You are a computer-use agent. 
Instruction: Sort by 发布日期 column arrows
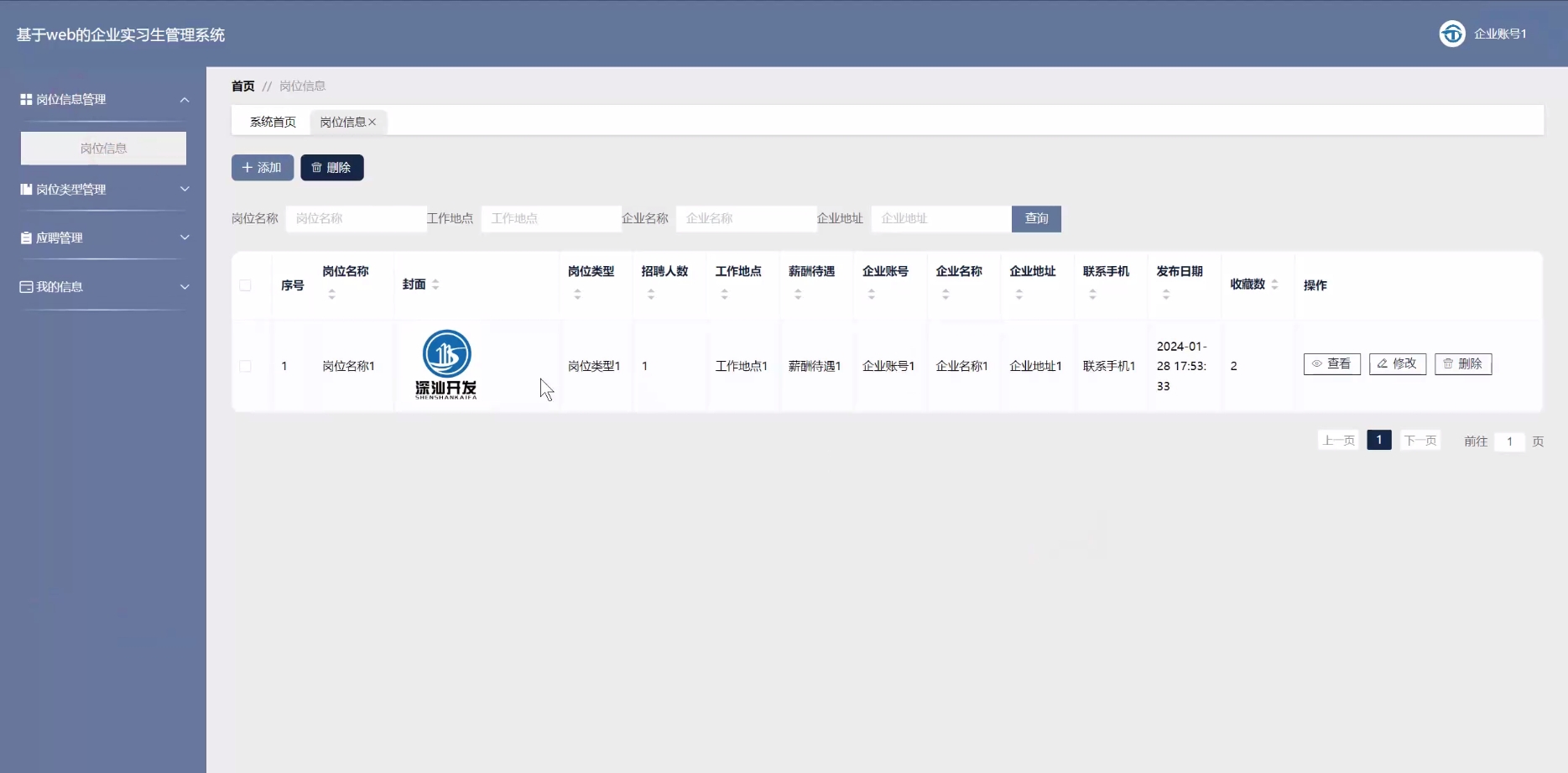pyautogui.click(x=1166, y=295)
